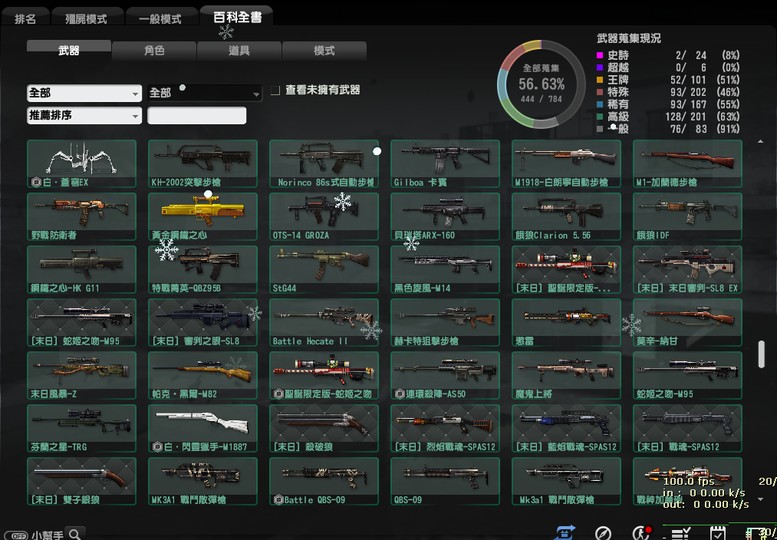The width and height of the screenshot is (777, 540).
Task: Click the 道具 sub-tab button
Action: pyautogui.click(x=239, y=50)
